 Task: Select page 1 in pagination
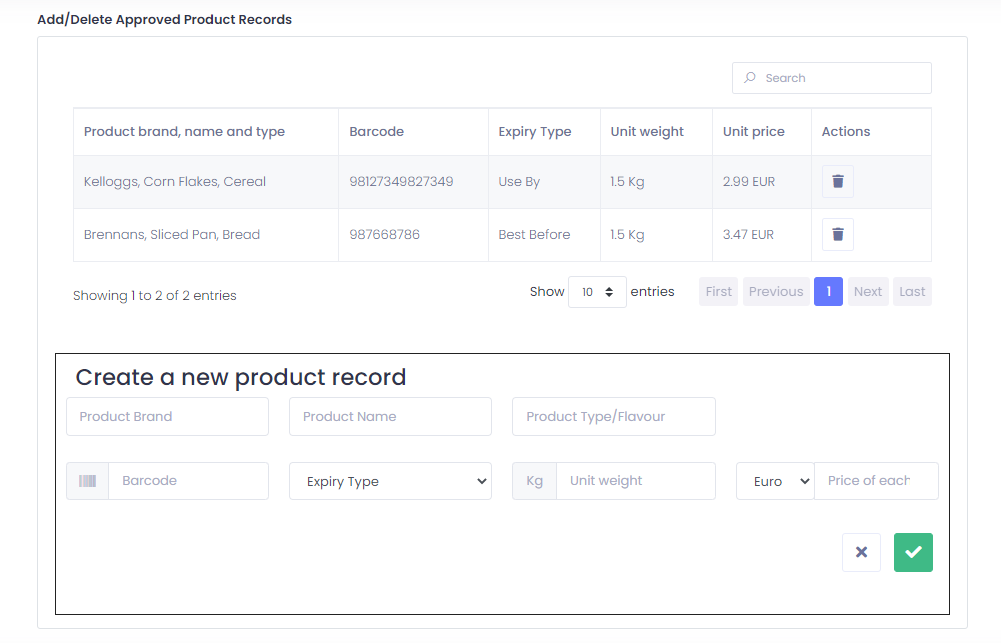coord(828,291)
